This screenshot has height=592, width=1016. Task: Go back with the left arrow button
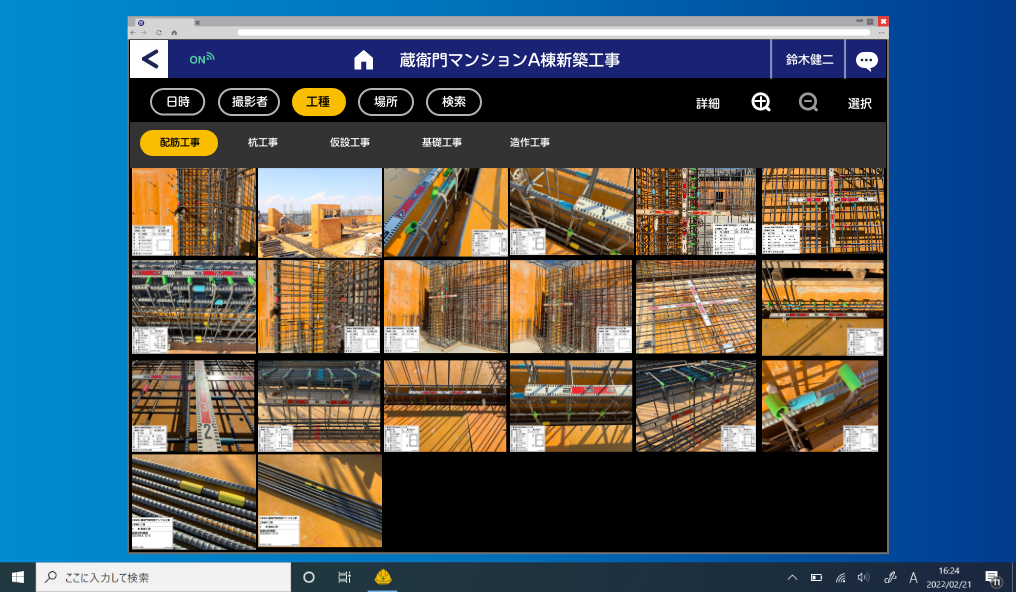point(149,59)
